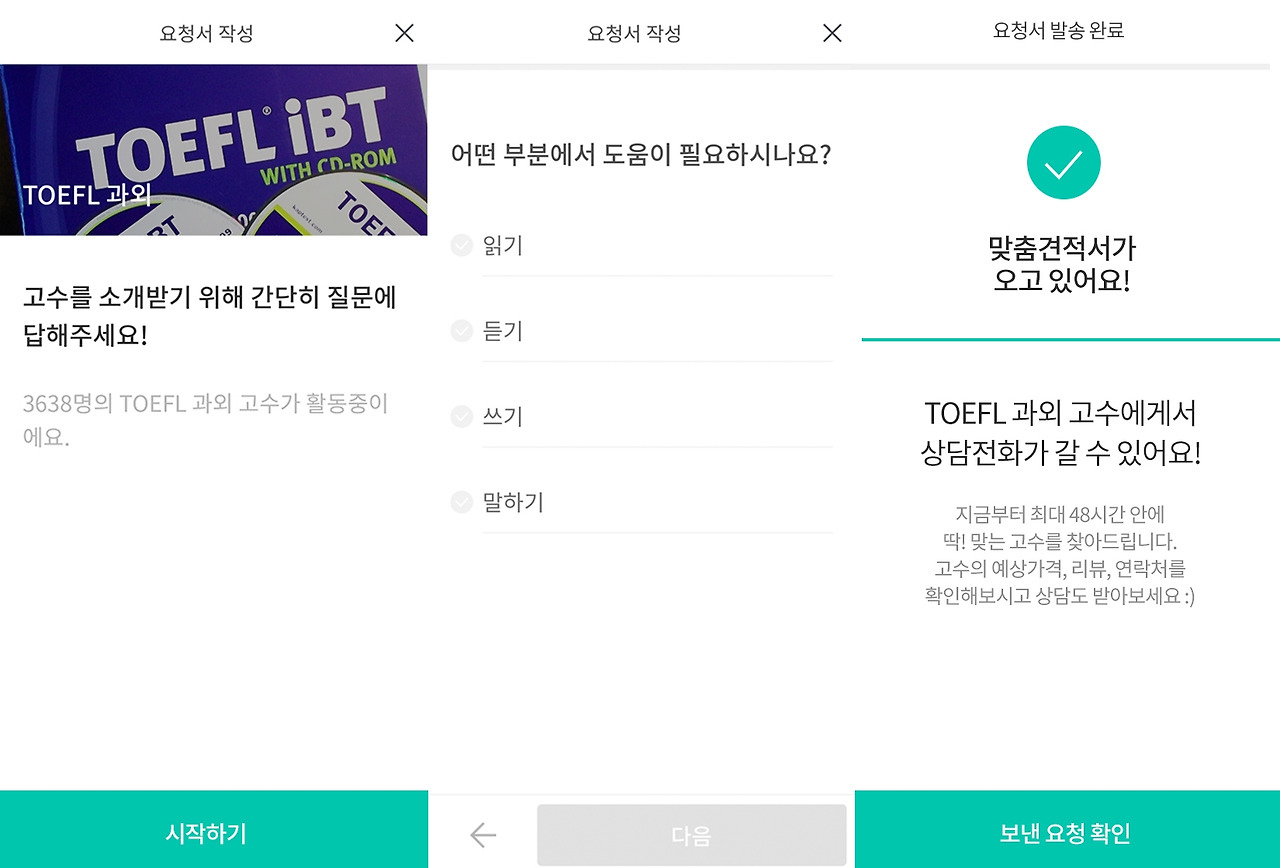Select the checkmark circle beside 읽기
Viewport: 1280px width, 868px height.
(461, 245)
